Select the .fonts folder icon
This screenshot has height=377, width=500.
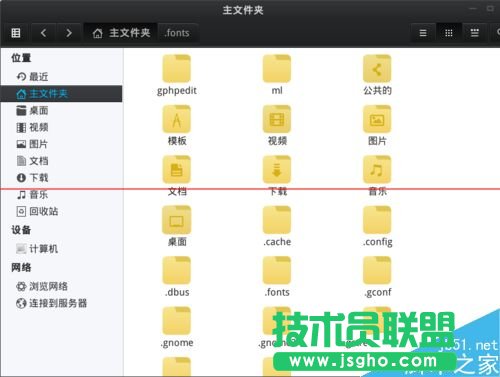click(277, 270)
